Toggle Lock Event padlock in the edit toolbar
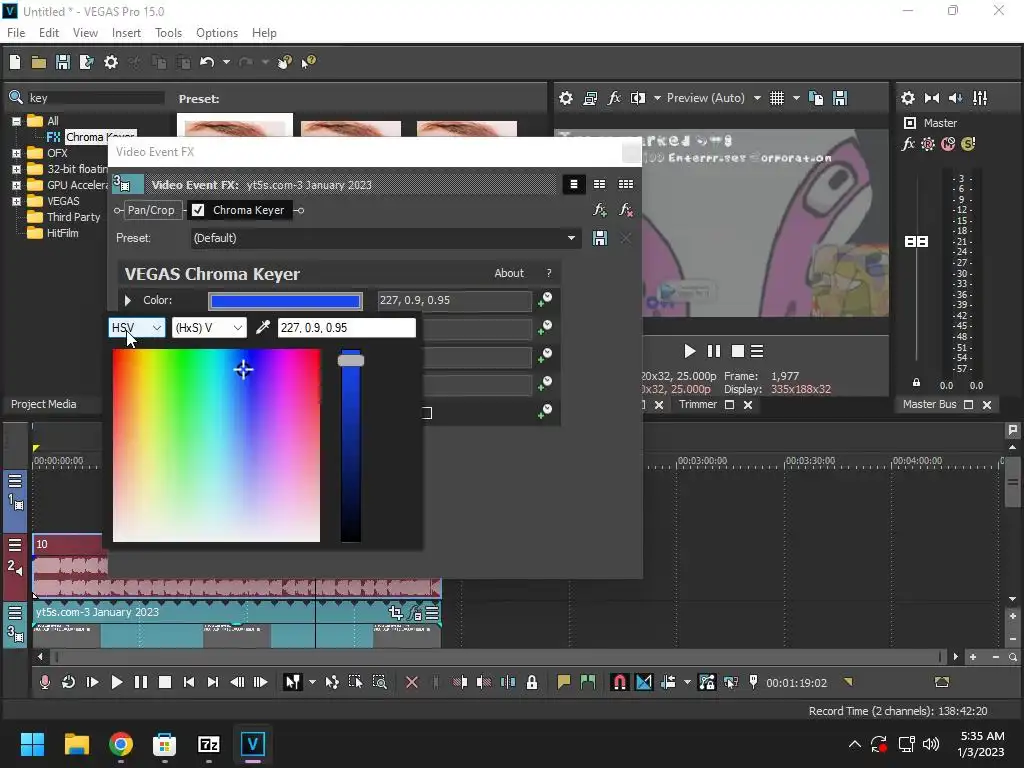 [532, 682]
